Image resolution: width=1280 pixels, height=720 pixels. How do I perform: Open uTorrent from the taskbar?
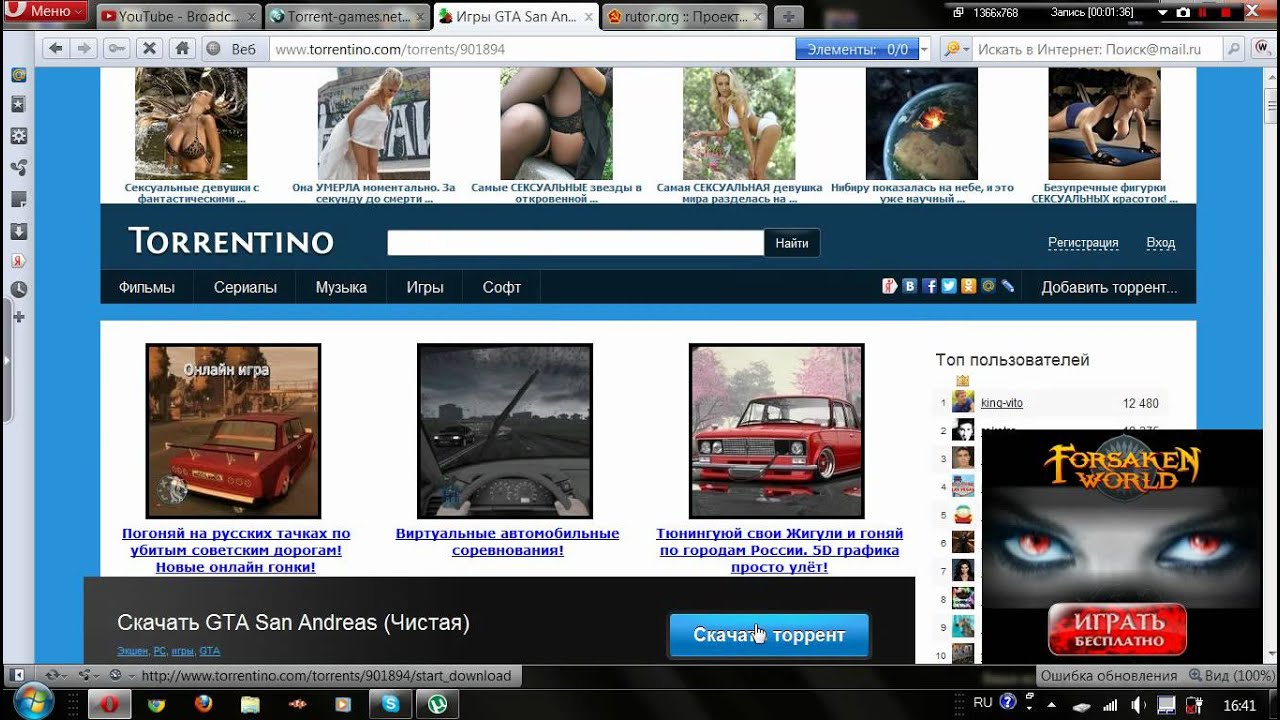[x=436, y=704]
